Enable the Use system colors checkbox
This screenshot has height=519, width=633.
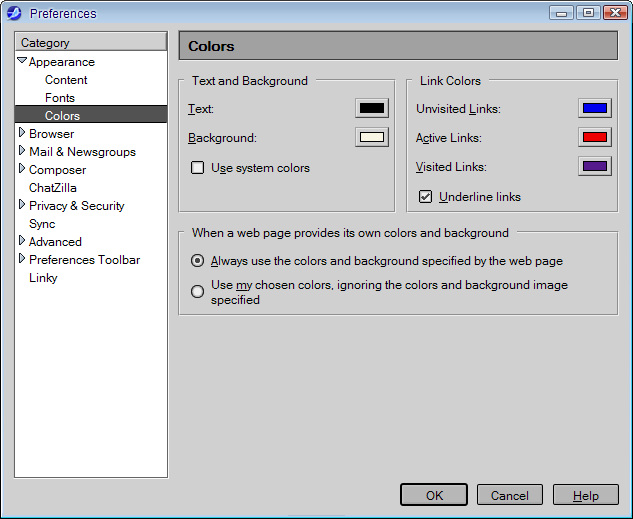point(198,168)
